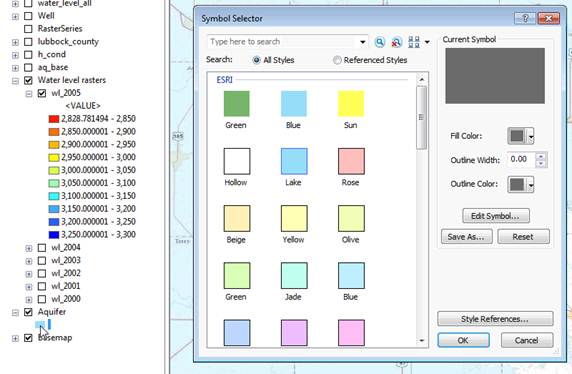Select the Jade fill symbol
Viewport: 572px width, 374px height.
(294, 275)
